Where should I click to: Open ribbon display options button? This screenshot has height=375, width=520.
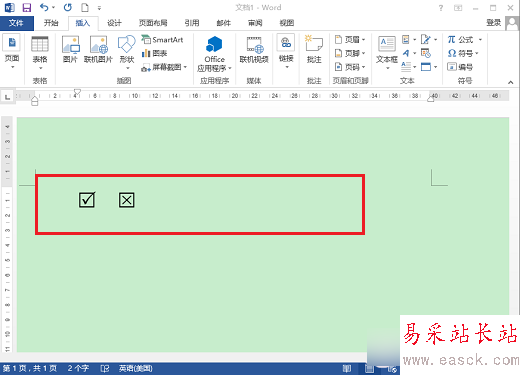click(458, 8)
